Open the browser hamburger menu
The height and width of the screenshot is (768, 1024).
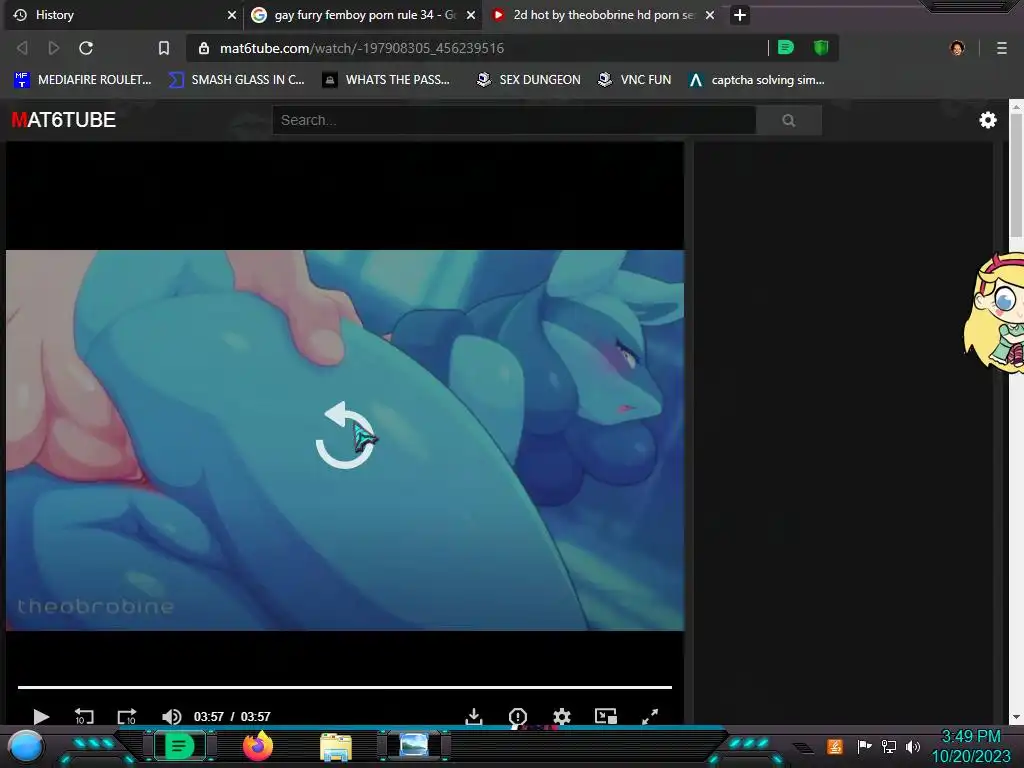coord(1002,48)
